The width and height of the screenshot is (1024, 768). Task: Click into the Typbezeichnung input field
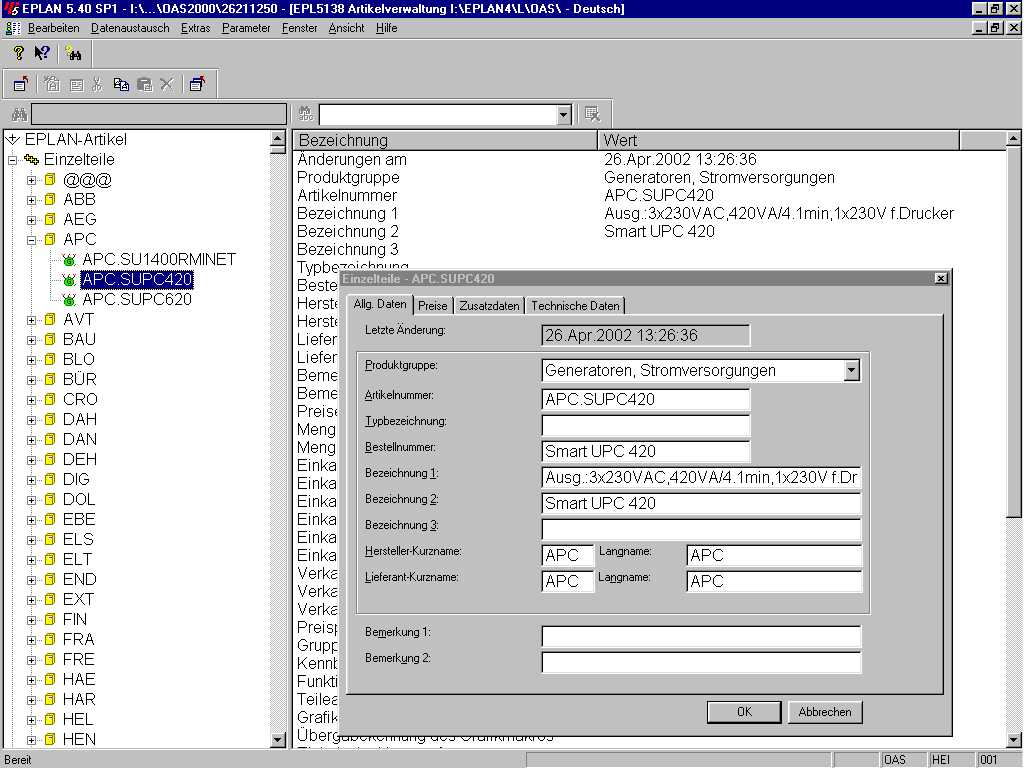point(646,425)
